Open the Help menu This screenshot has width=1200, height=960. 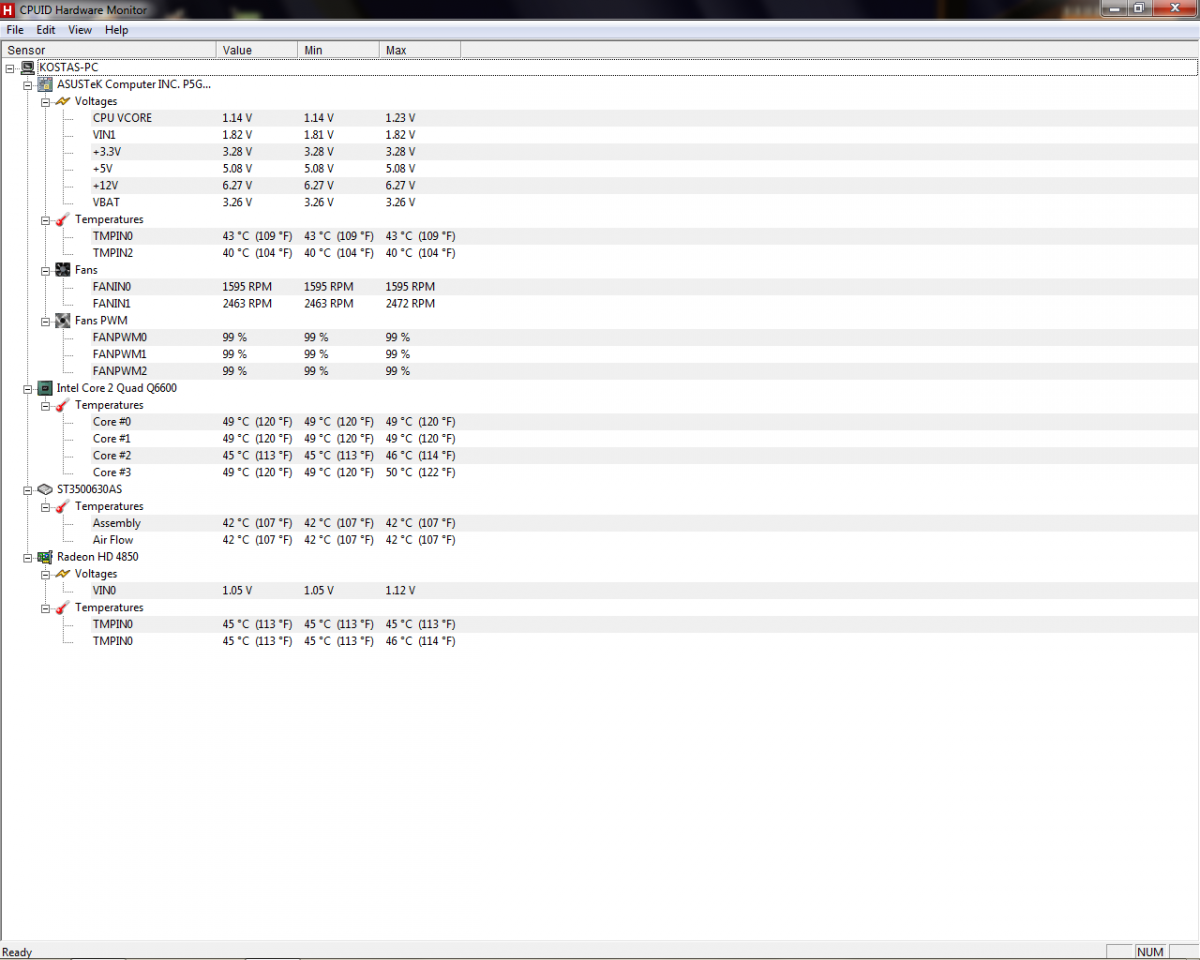[x=117, y=30]
